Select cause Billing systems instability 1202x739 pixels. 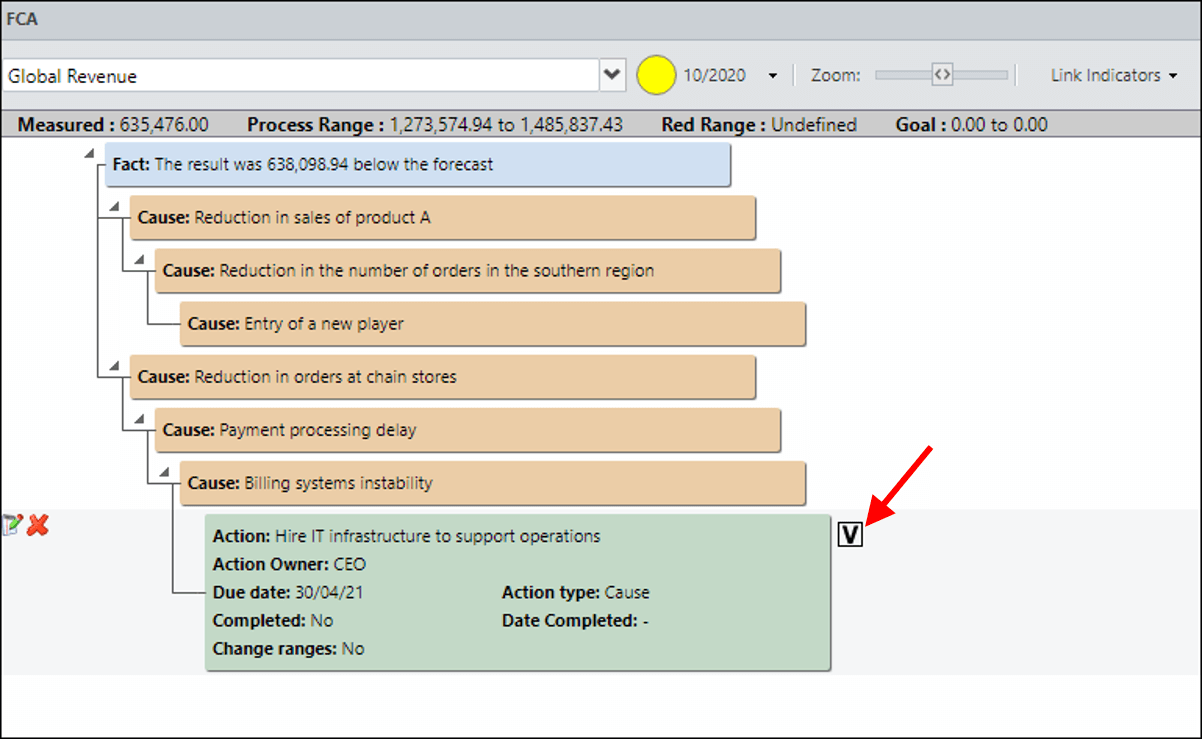[x=493, y=483]
